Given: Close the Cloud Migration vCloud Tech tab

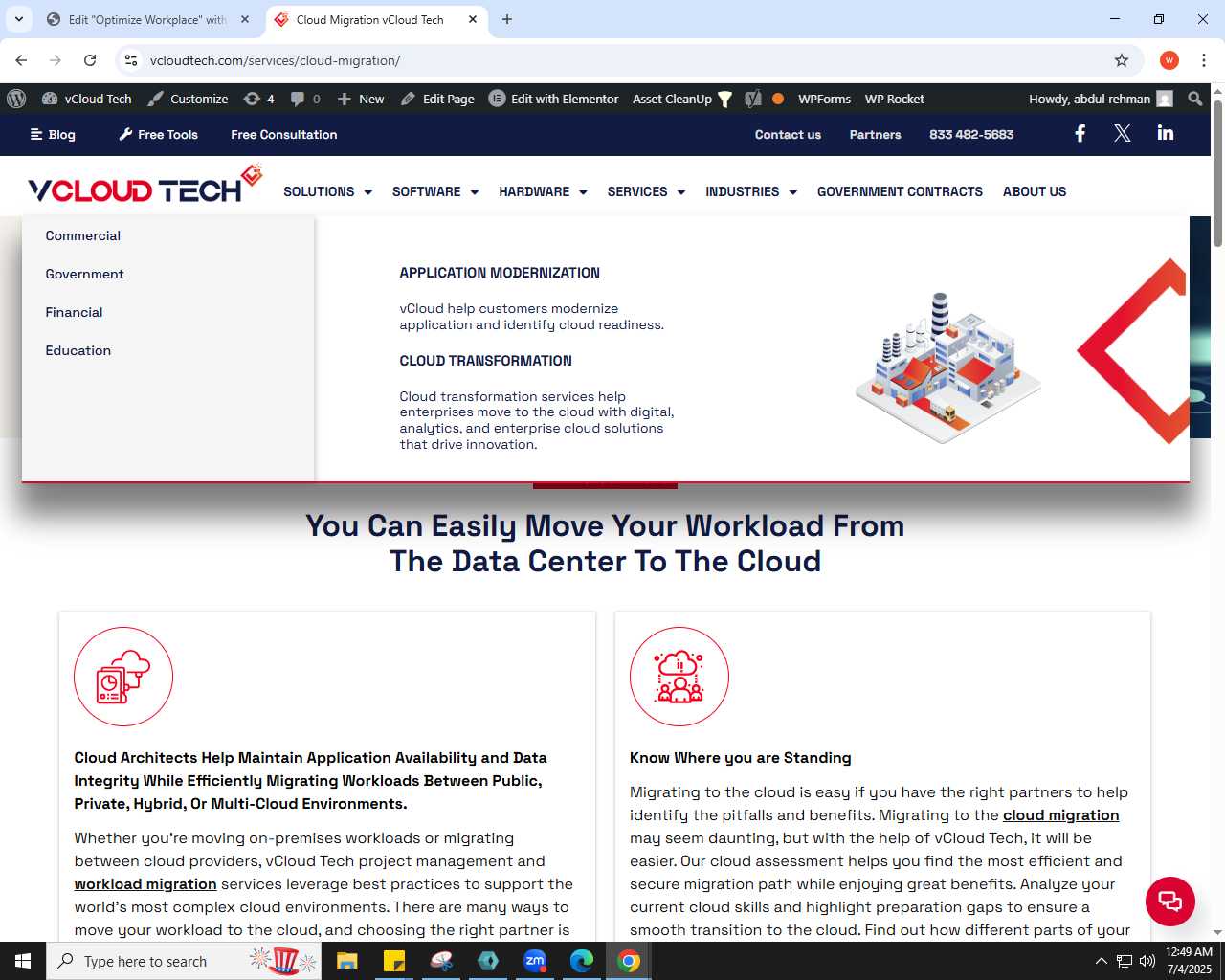Looking at the screenshot, I should click(473, 19).
